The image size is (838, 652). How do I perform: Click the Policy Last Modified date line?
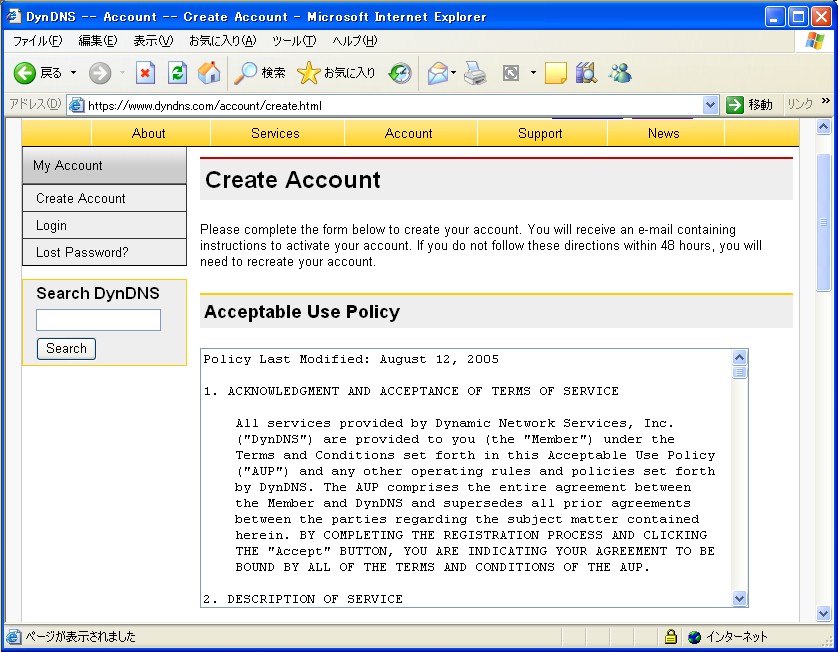[351, 359]
